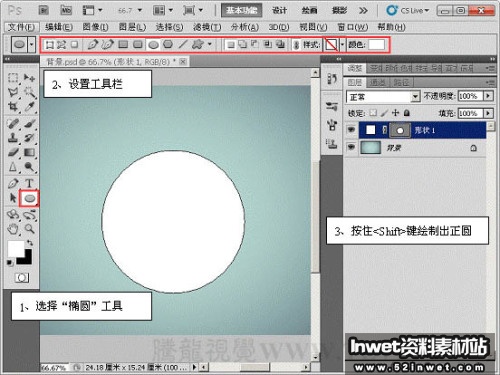
Task: Open the style picker dropdown arrow
Action: [x=342, y=44]
